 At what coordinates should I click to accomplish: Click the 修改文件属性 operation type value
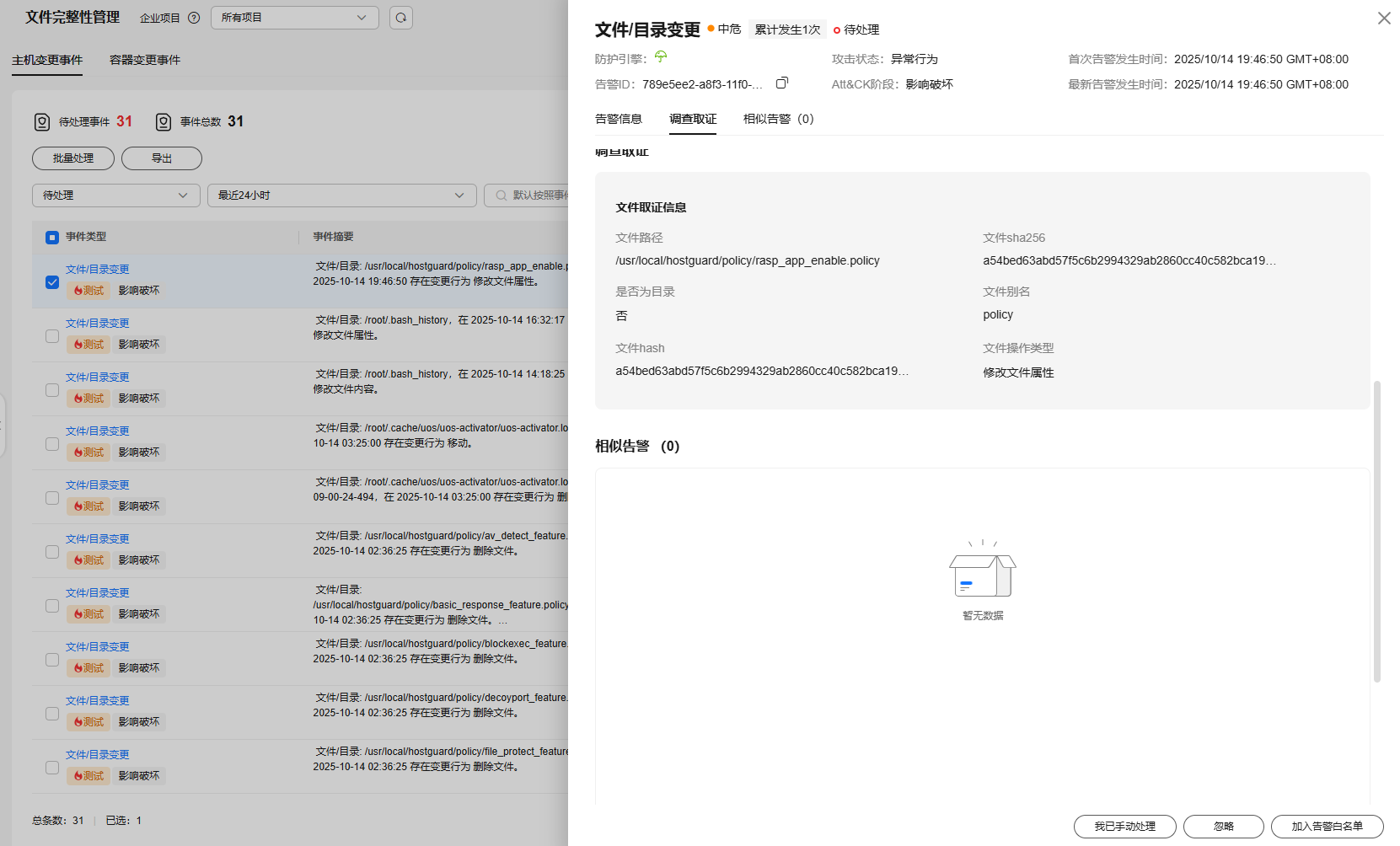(x=1018, y=372)
